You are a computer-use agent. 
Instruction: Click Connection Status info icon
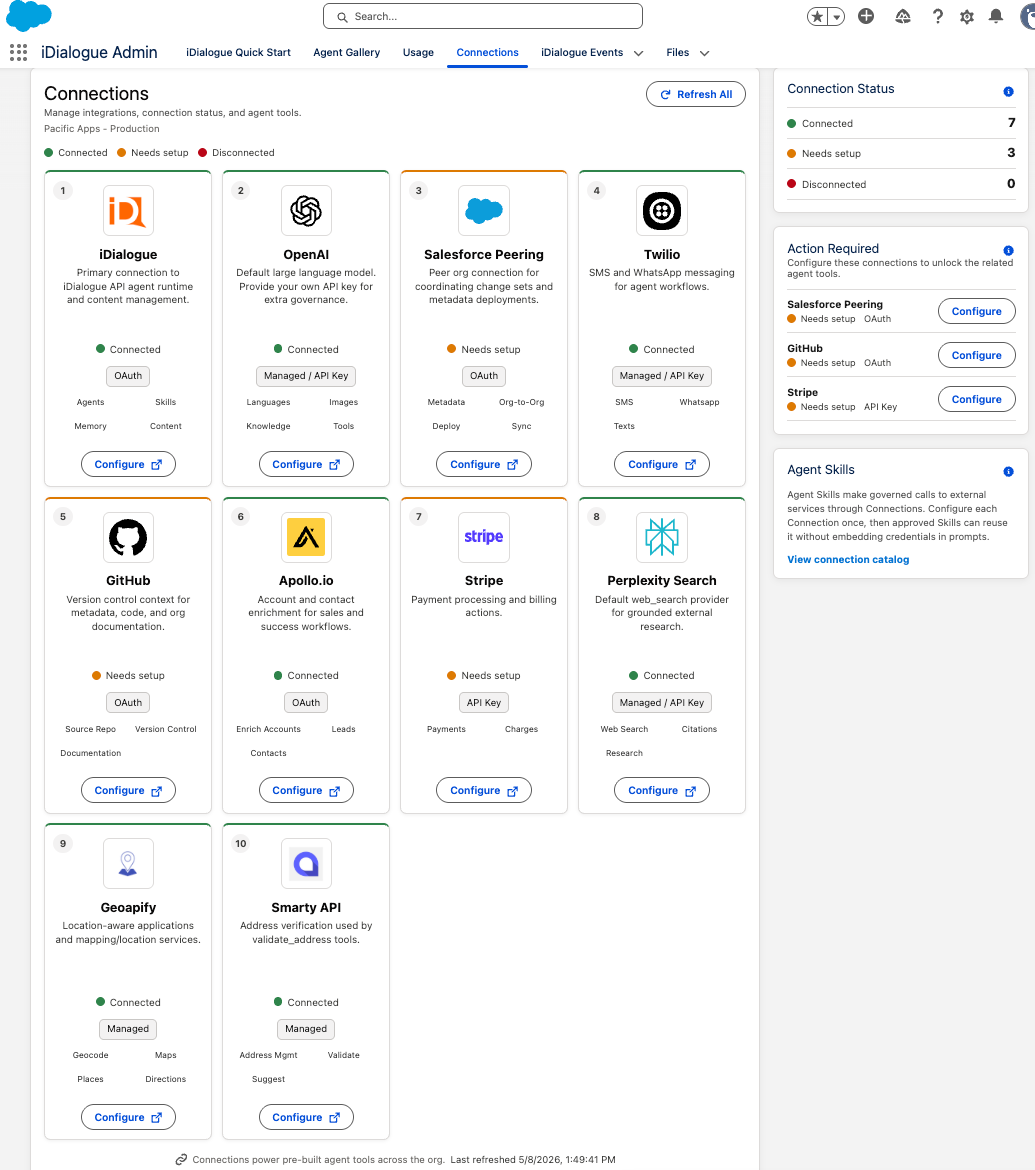pyautogui.click(x=1008, y=92)
